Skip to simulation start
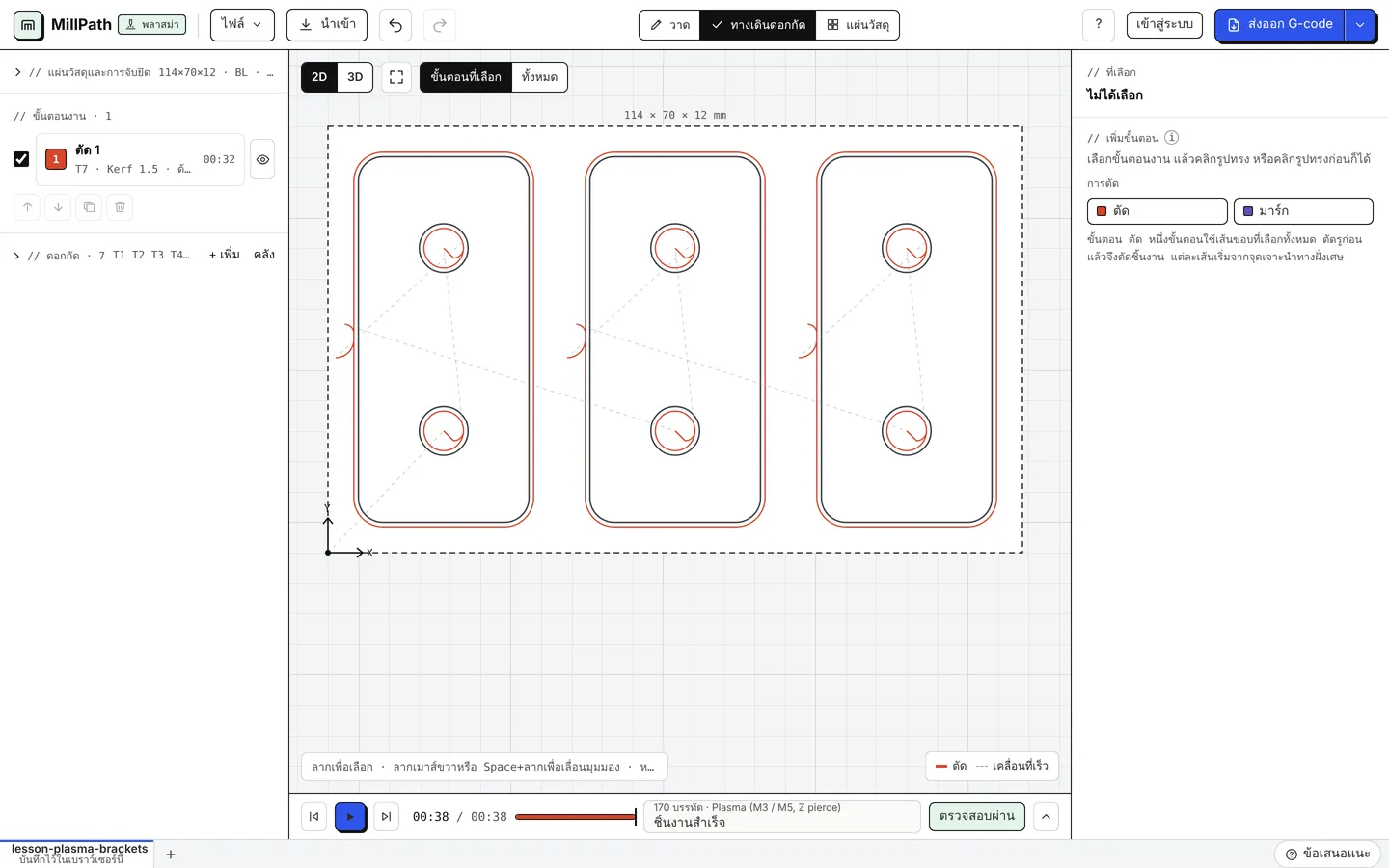The image size is (1389, 868). 313,817
